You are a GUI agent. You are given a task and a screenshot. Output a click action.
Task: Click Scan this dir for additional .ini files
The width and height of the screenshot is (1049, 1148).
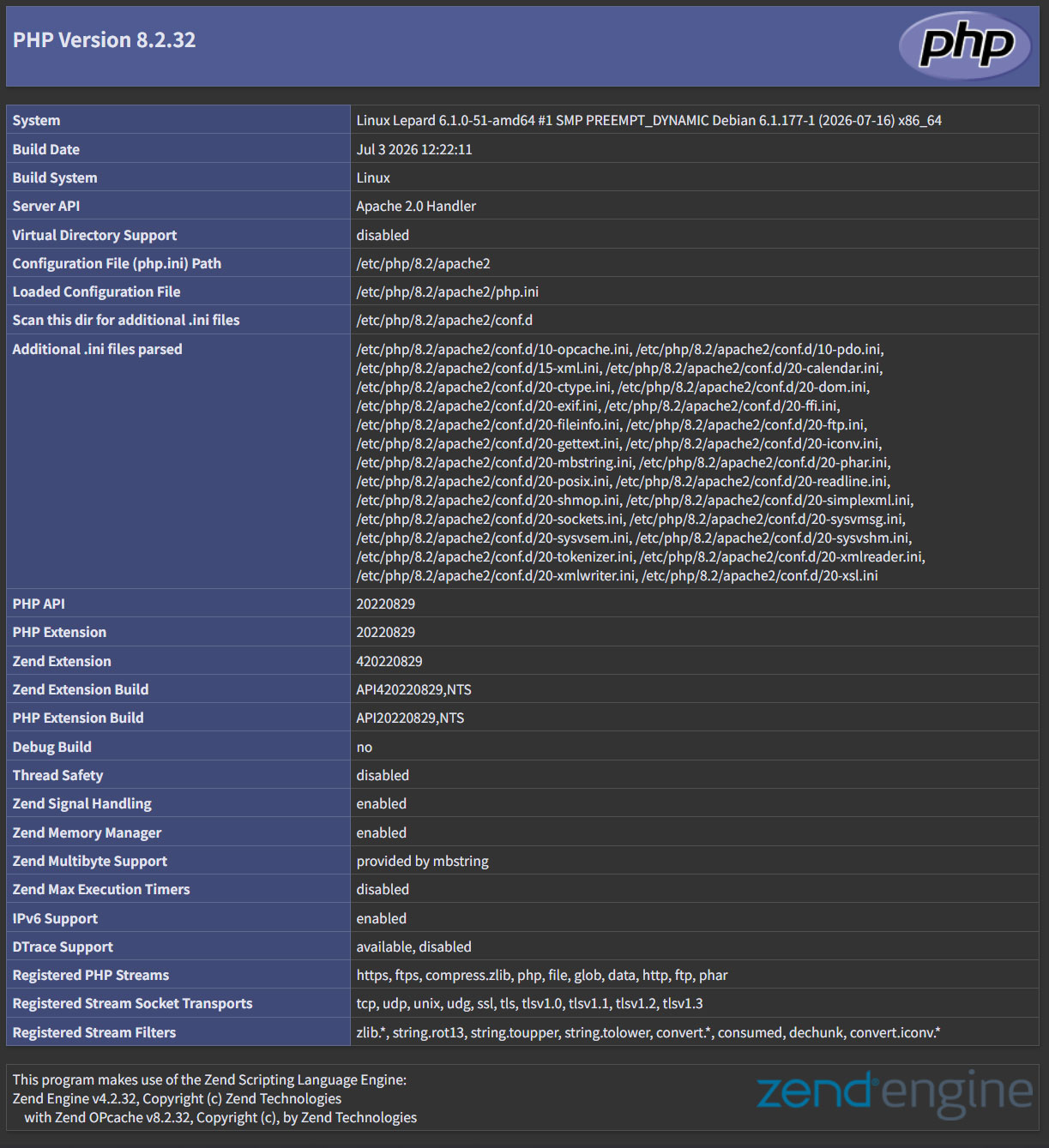pyautogui.click(x=126, y=320)
